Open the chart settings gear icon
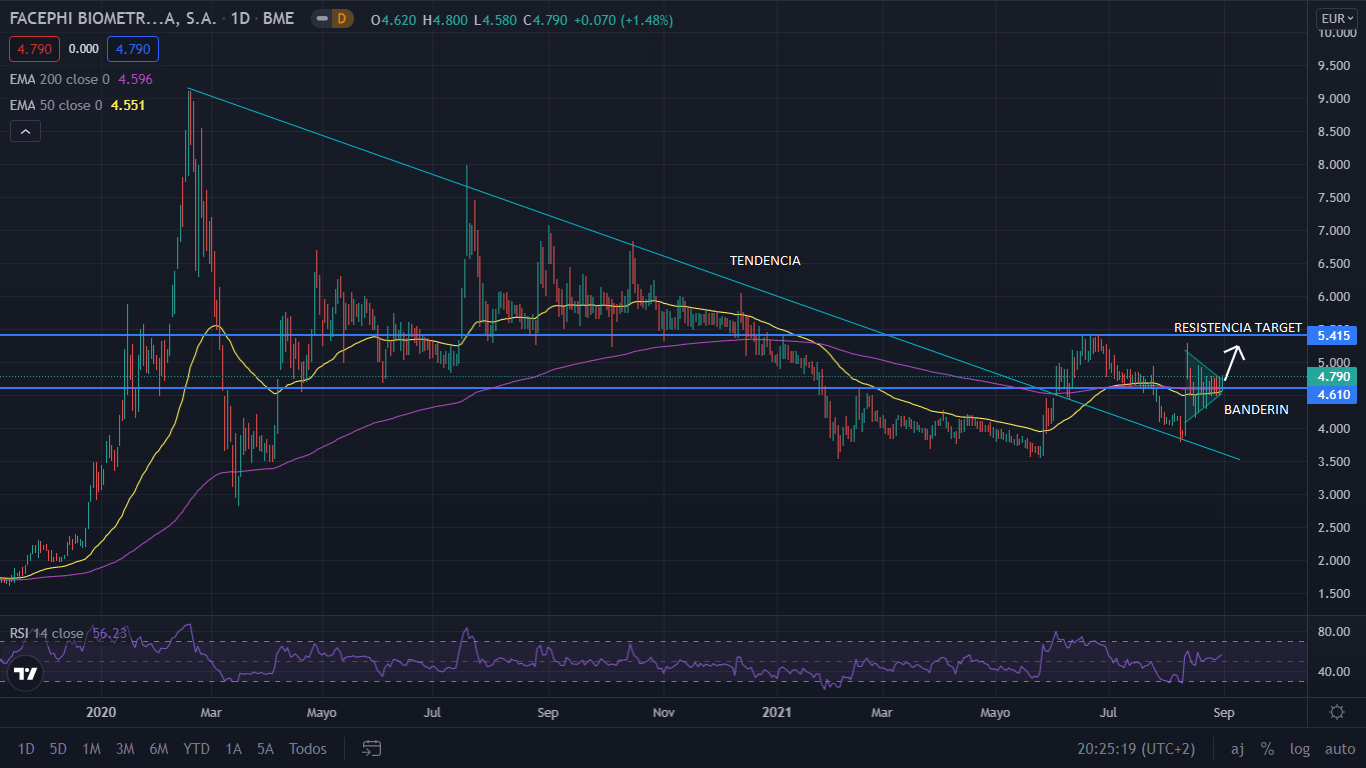 (x=1336, y=712)
